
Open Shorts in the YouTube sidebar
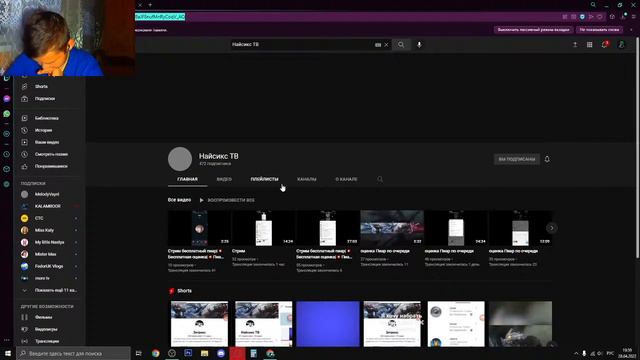41,87
